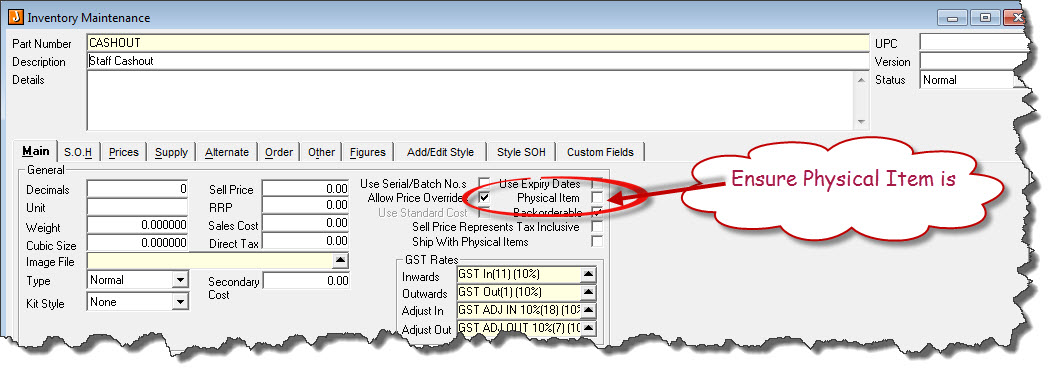Expand the Type dropdown set to Normal
Screen dimensions: 1059x376
pos(180,279)
